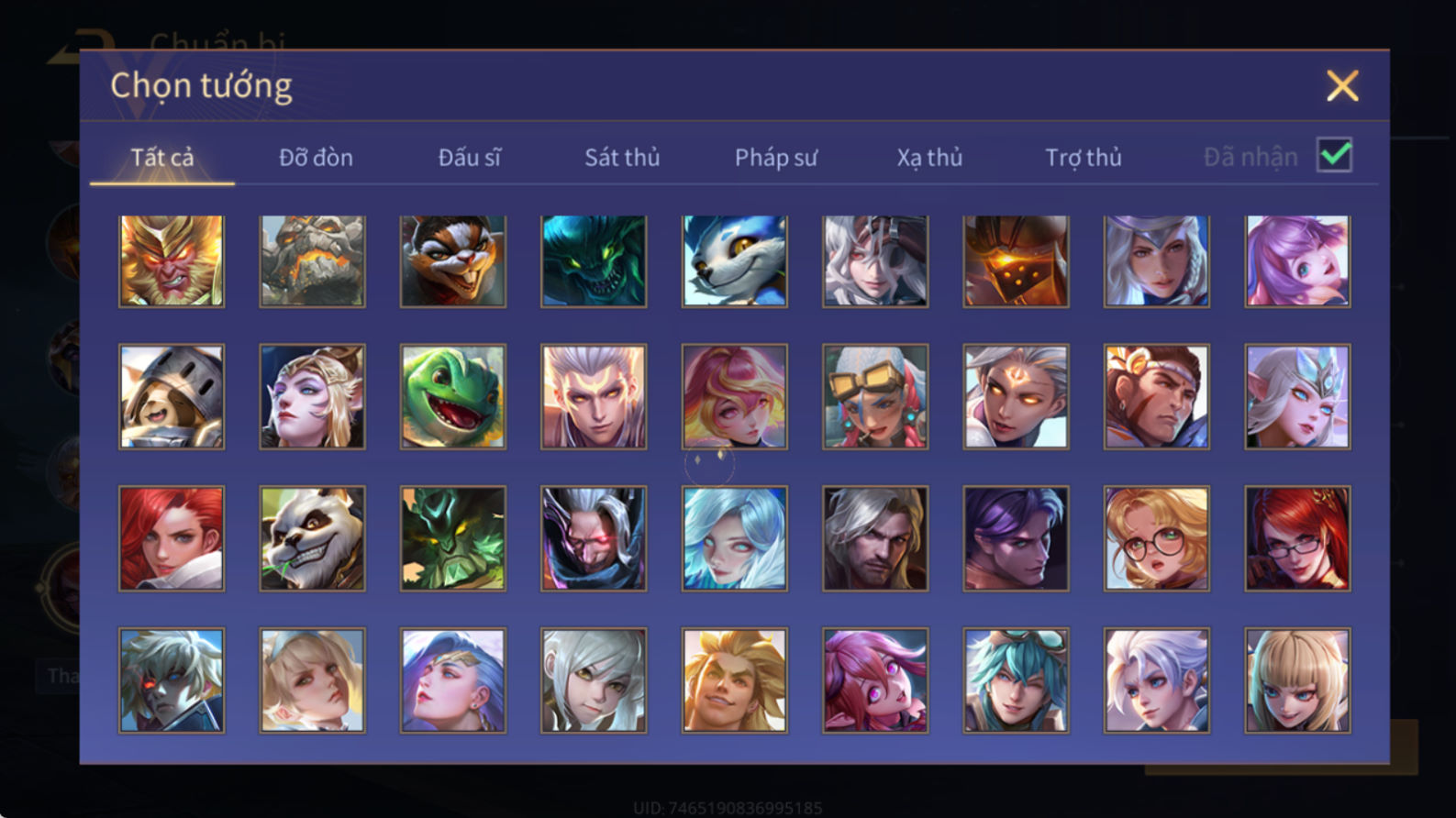Pick the panda hero with bamboo
This screenshot has width=1456, height=818.
coord(312,538)
